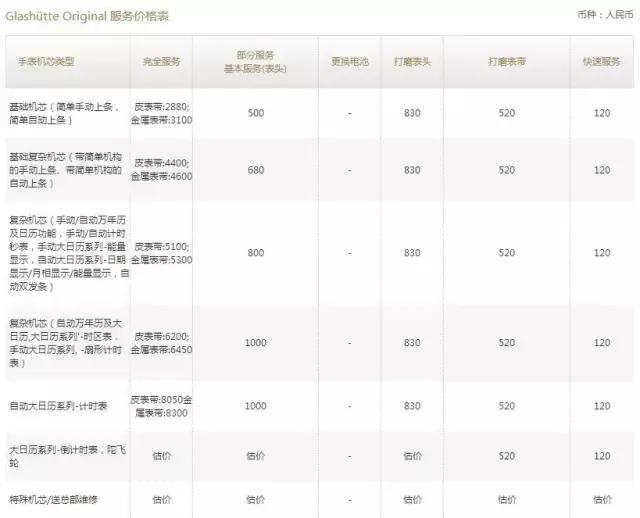Click the 830 value in the 6200/6450 row
Screen dimensions: 640x518
(x=412, y=342)
